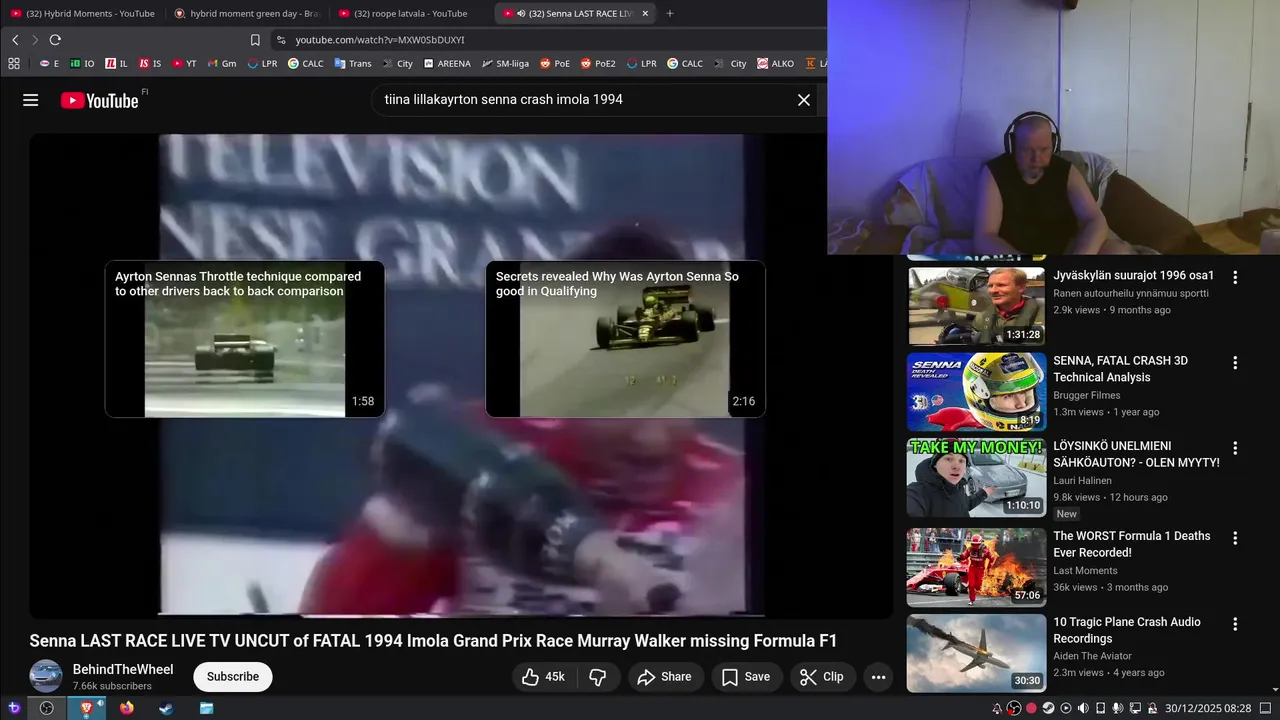Open the YT bookmark
The image size is (1280, 720).
pos(184,63)
